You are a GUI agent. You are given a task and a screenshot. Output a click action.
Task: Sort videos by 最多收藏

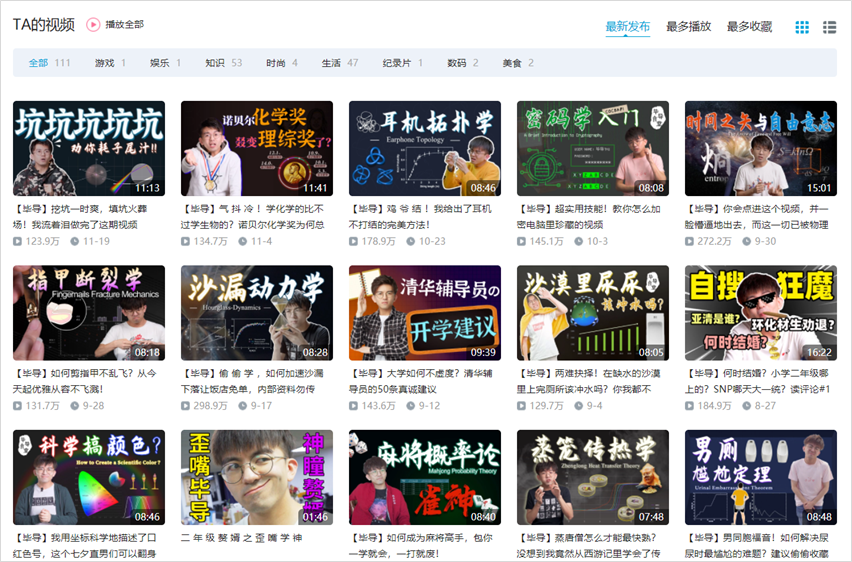click(x=749, y=26)
